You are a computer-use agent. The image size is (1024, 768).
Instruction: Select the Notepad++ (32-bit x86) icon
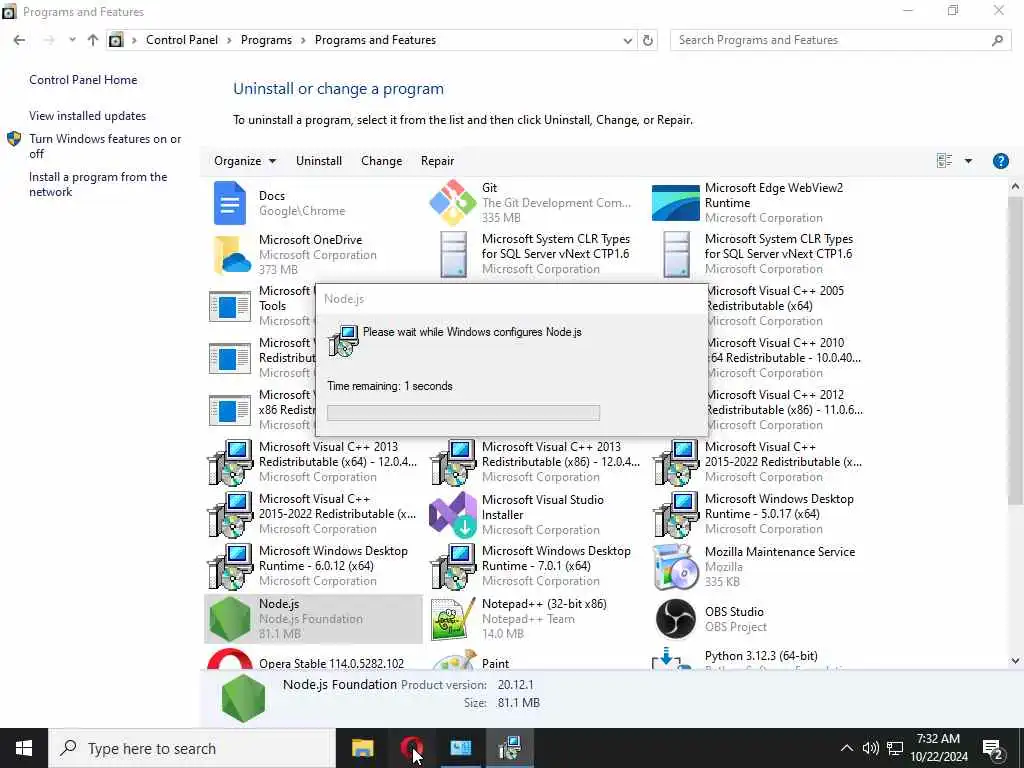point(453,618)
